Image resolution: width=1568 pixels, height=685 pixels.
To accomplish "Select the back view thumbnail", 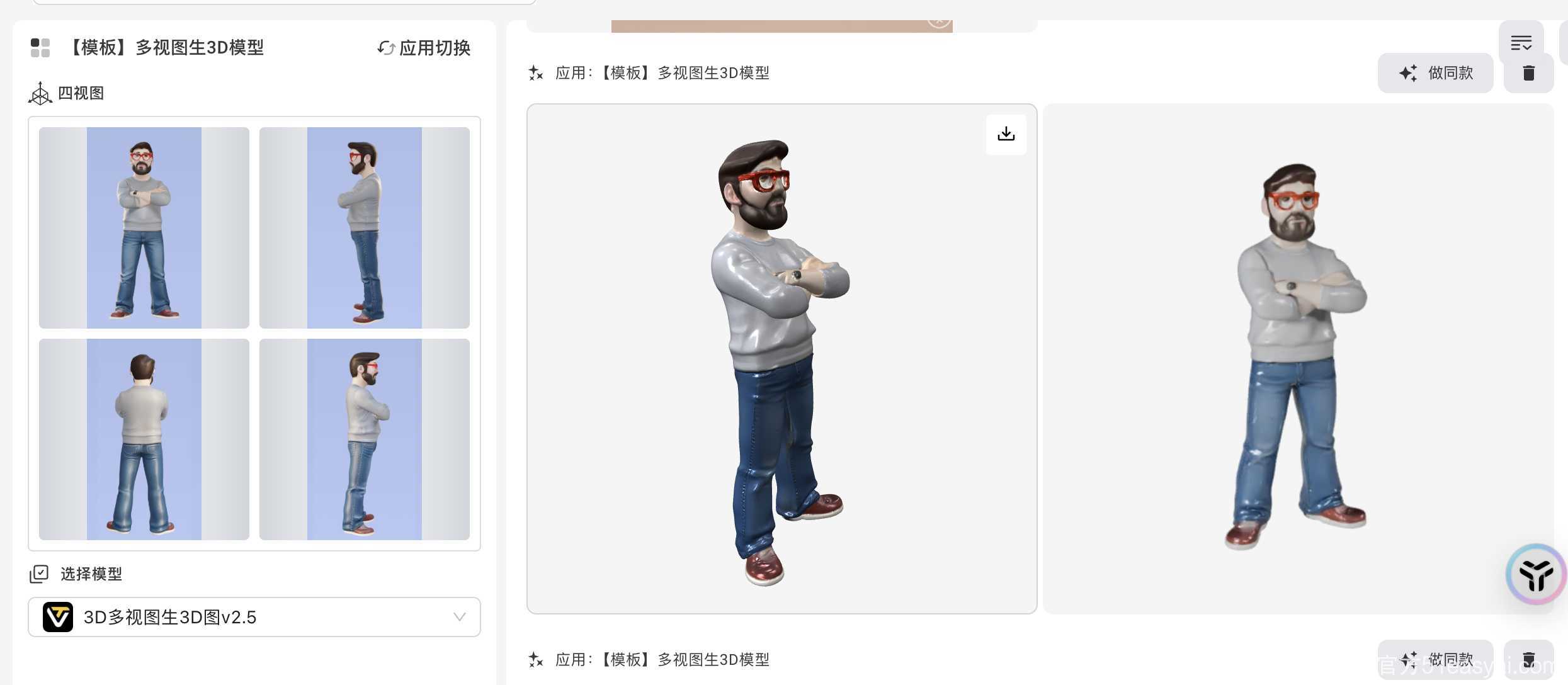I will coord(144,439).
